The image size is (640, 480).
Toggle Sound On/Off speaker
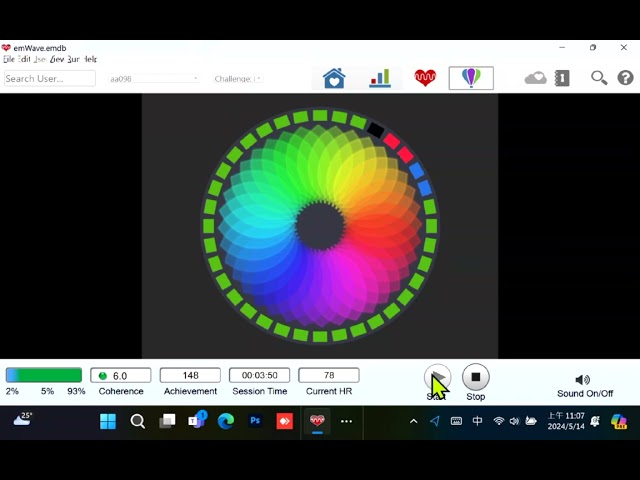click(582, 380)
